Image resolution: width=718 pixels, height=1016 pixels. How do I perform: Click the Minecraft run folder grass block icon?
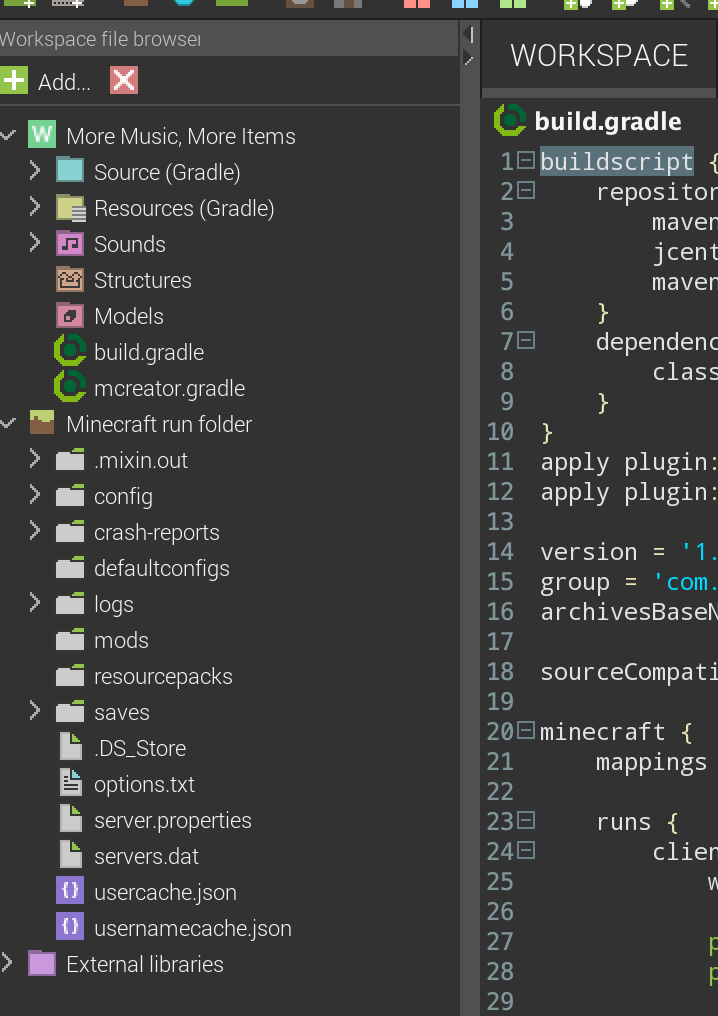pos(42,423)
